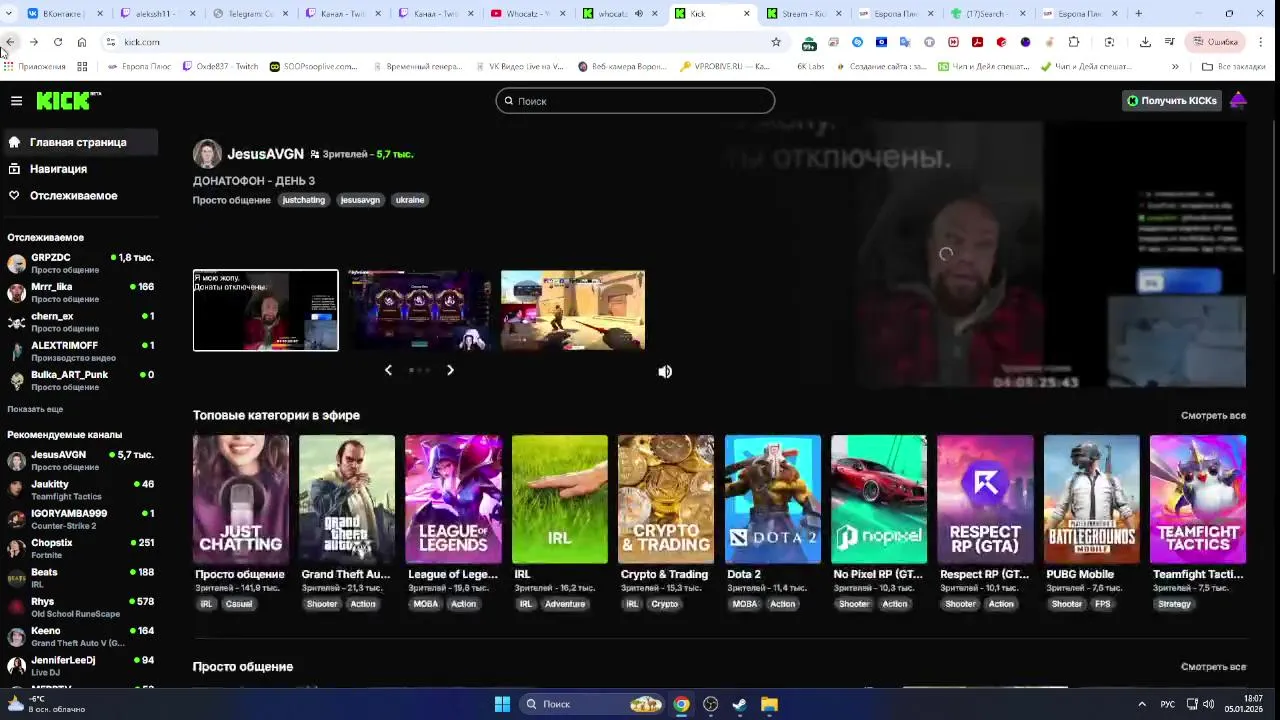
Task: Go to Главная страница in sidebar
Action: point(80,142)
